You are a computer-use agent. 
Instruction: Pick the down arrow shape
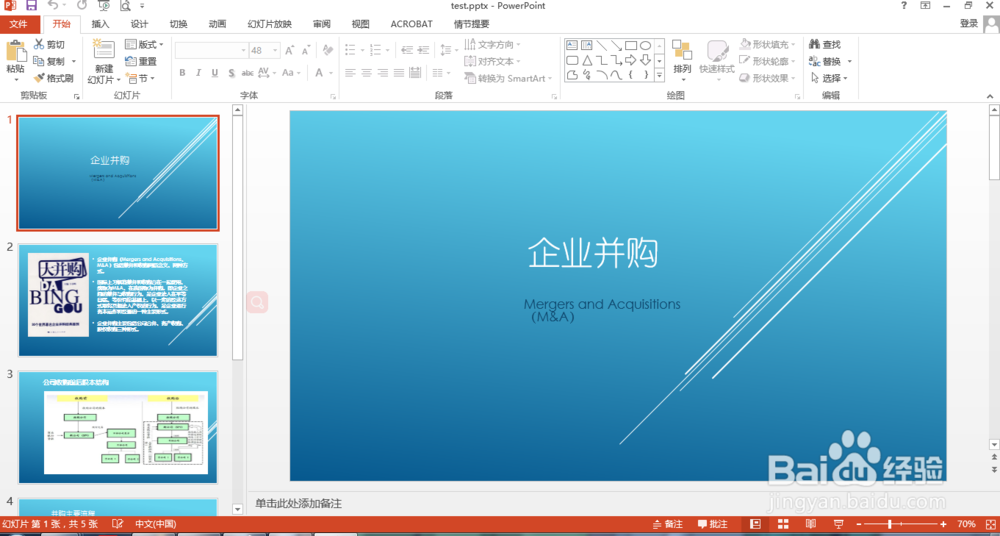point(645,60)
